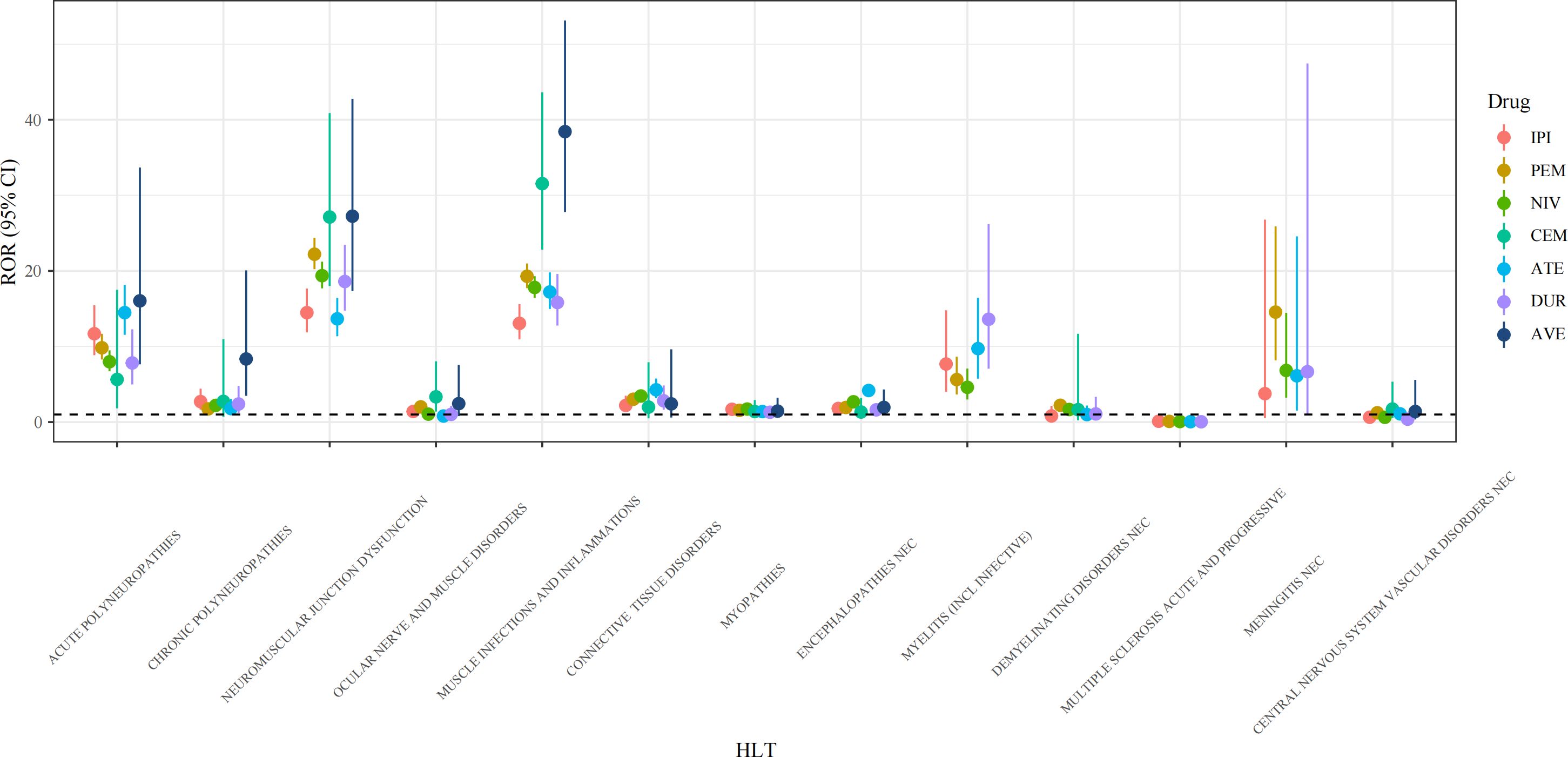Click CEM point in Neuromuscular Junction group
The image size is (1568, 757).
(329, 217)
